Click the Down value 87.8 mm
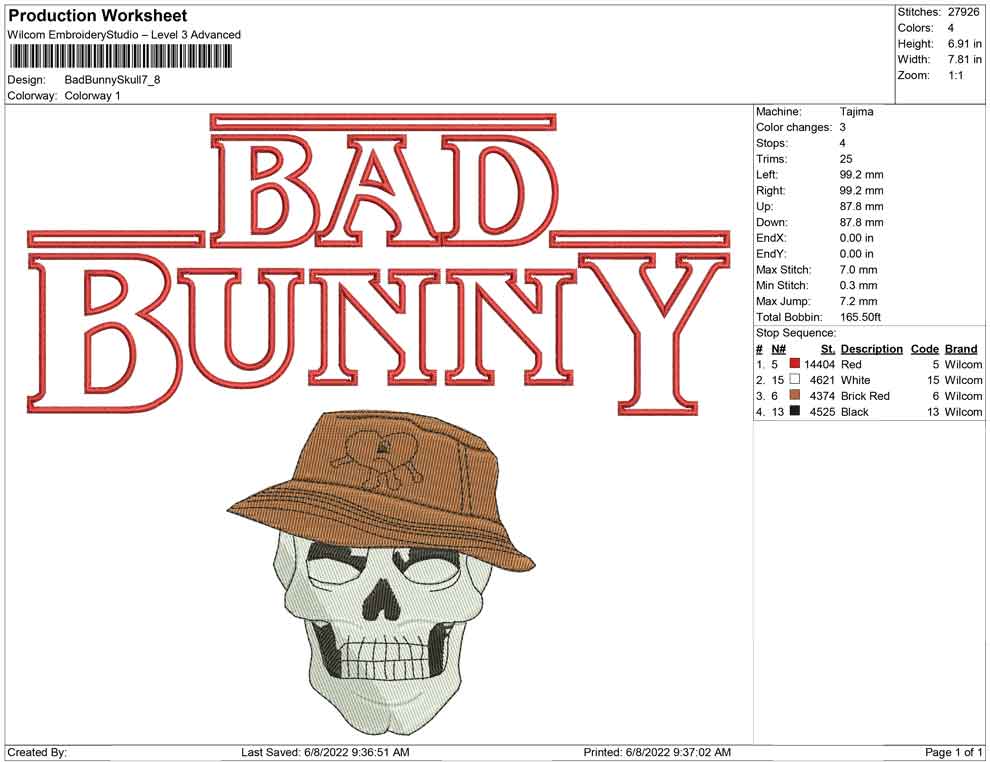 861,222
